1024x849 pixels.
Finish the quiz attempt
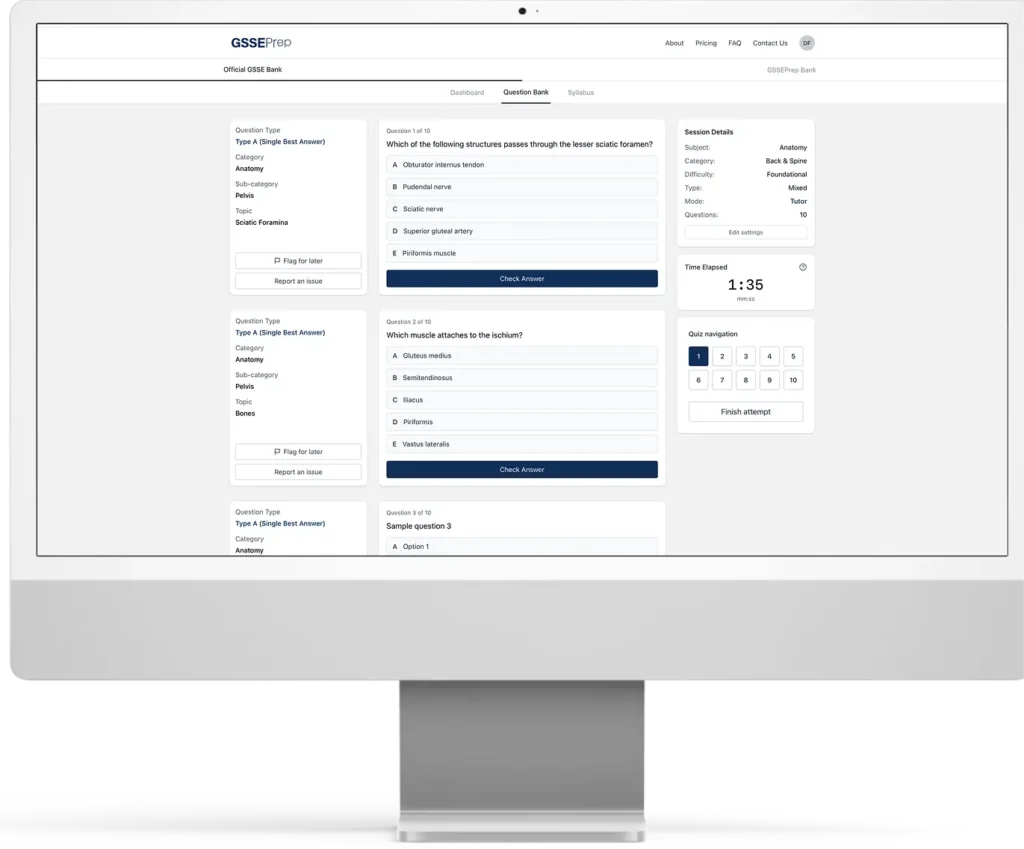(745, 412)
